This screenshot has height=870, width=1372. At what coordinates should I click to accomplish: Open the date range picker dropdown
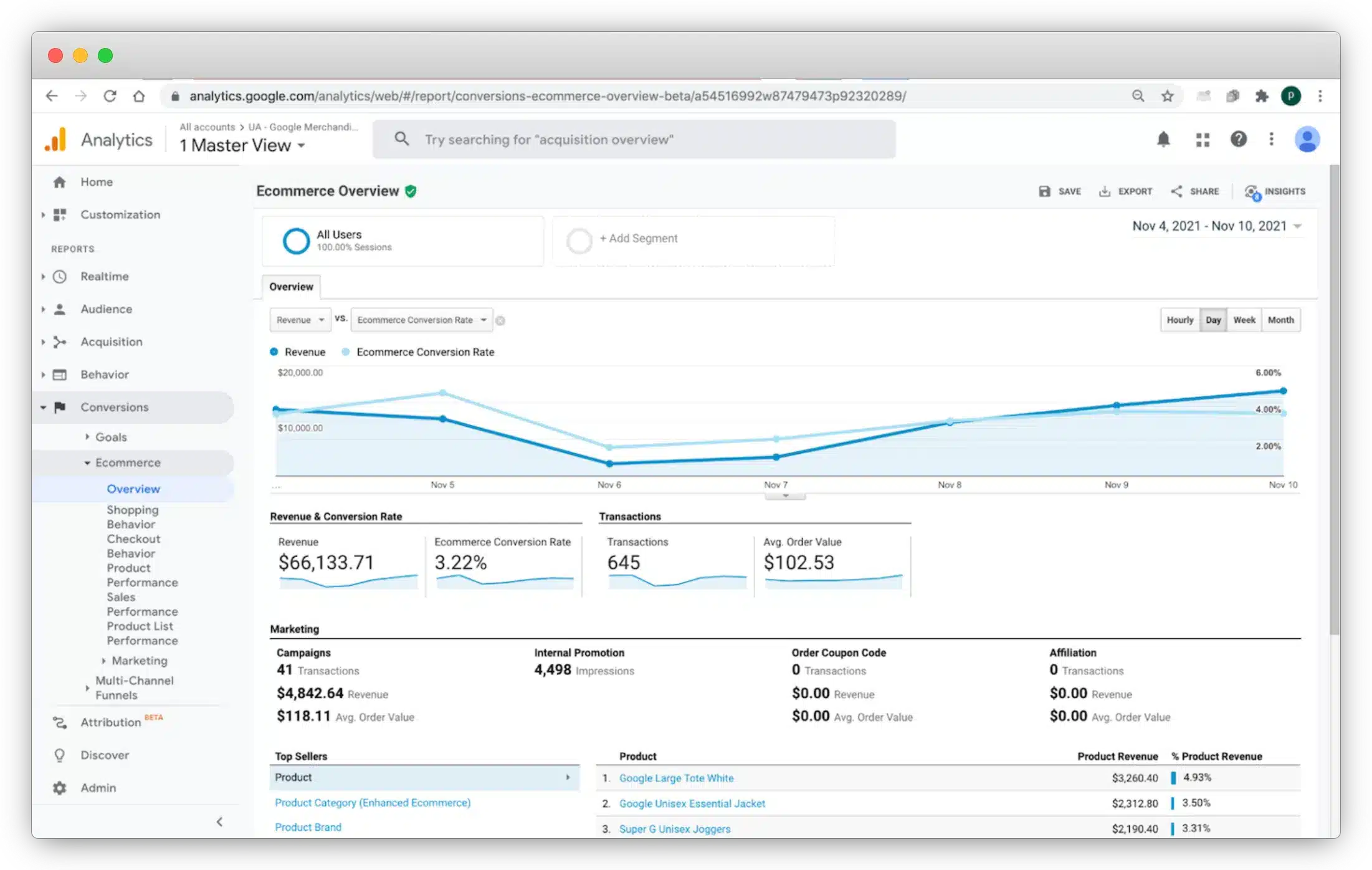pos(1216,226)
